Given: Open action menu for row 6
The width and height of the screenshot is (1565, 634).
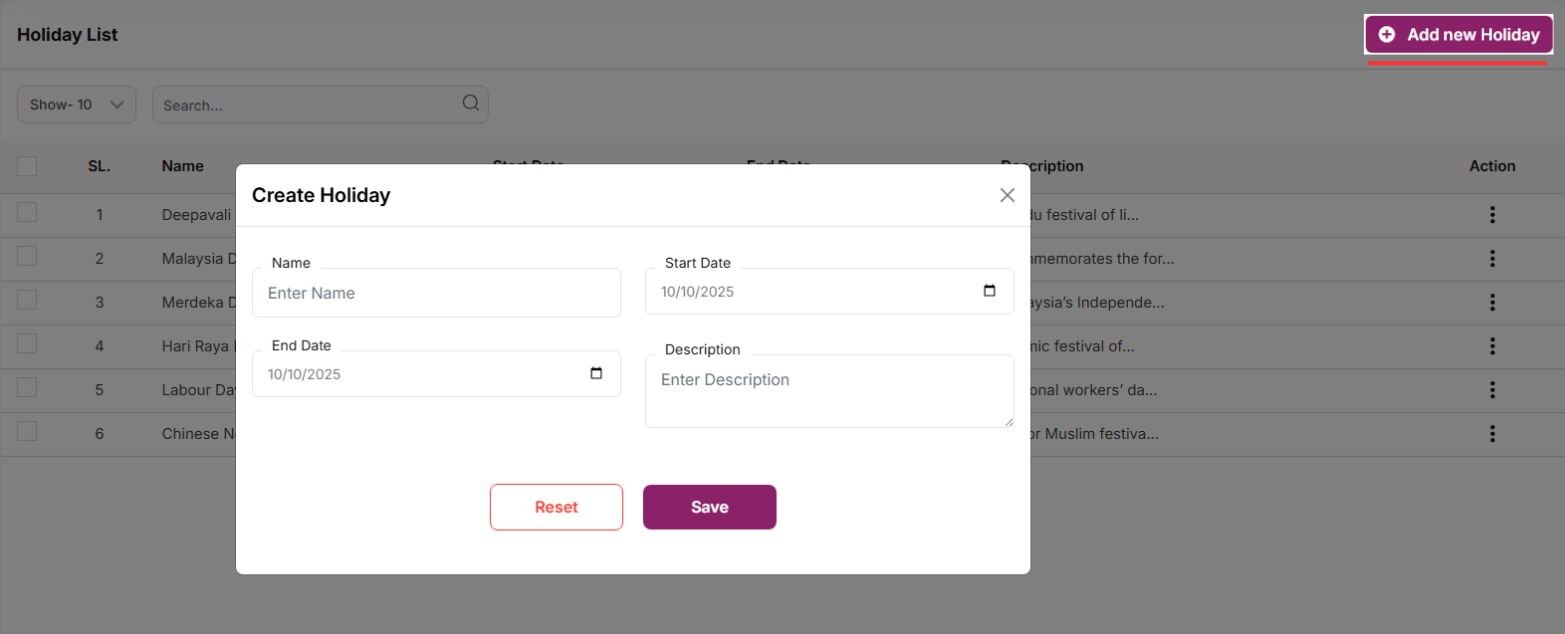Looking at the screenshot, I should click(1492, 434).
